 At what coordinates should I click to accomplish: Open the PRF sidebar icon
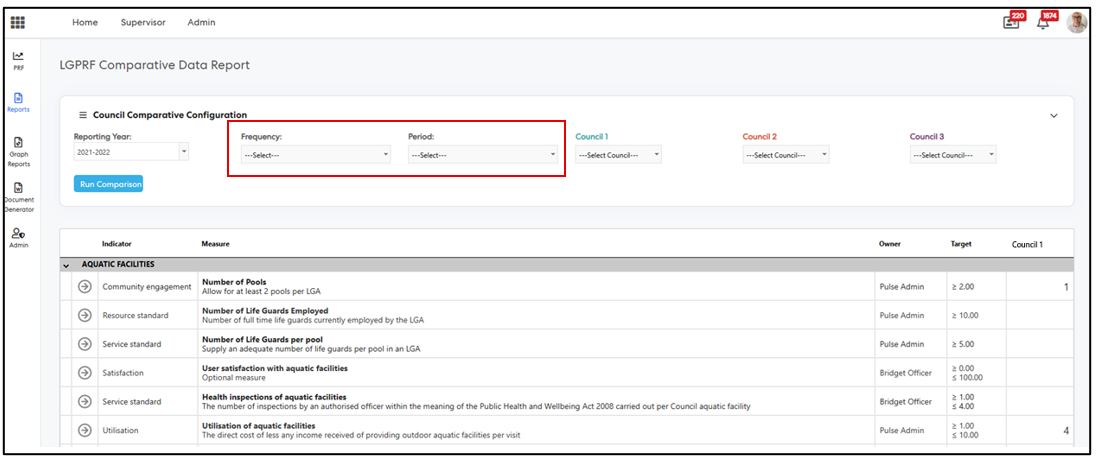pos(18,60)
